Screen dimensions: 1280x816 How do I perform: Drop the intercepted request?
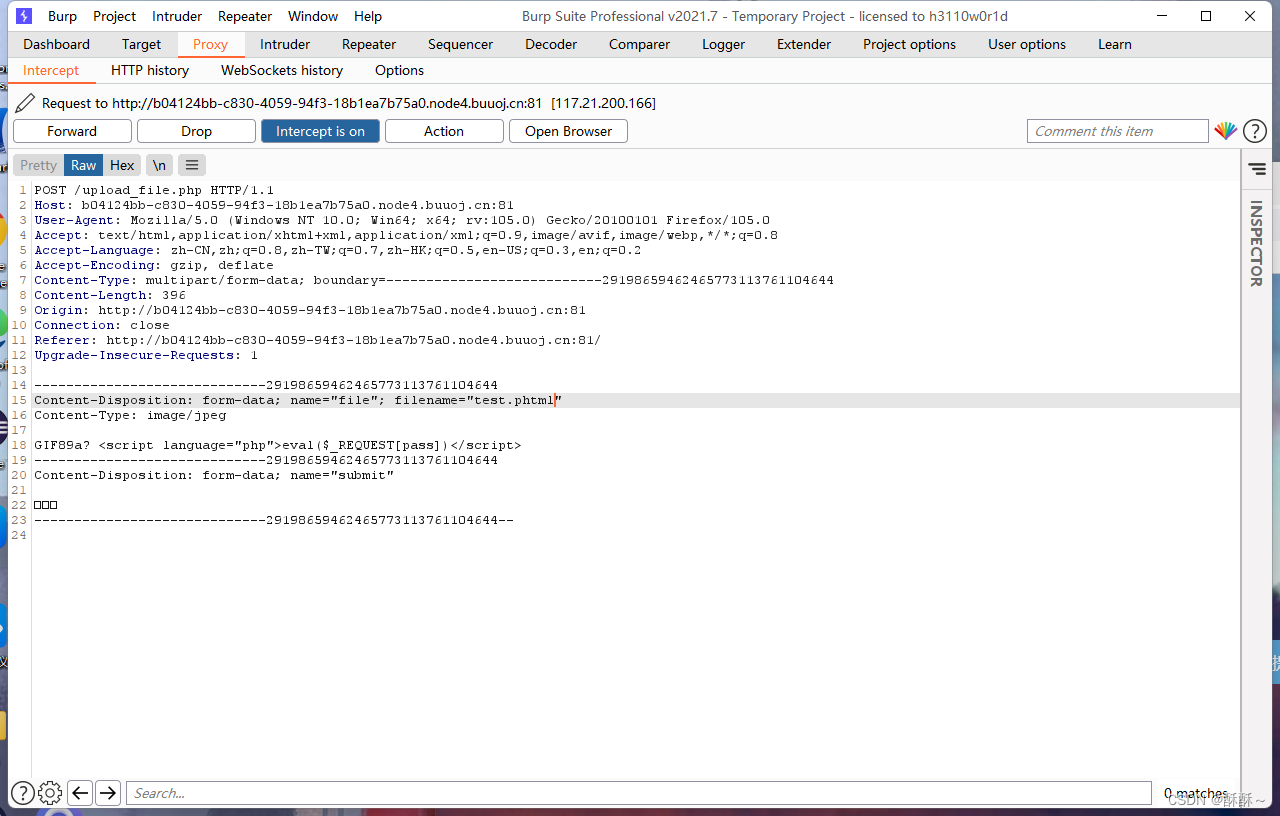[196, 131]
